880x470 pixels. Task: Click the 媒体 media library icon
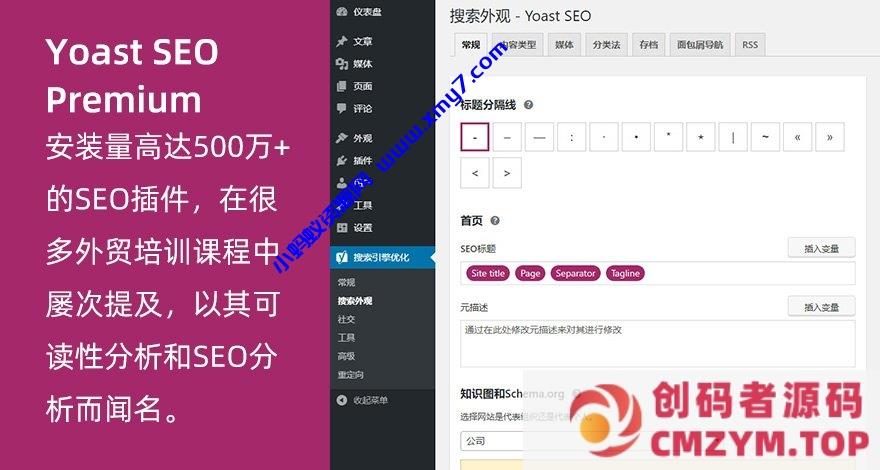[342, 64]
